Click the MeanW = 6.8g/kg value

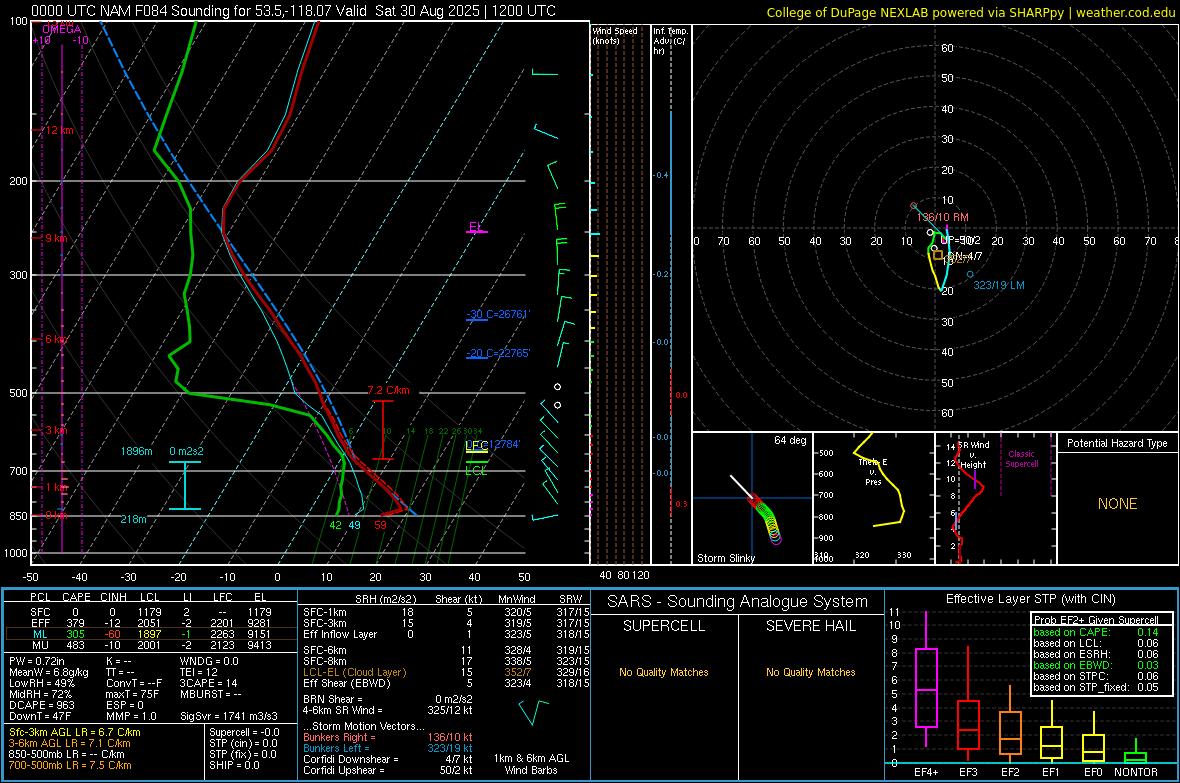48,672
